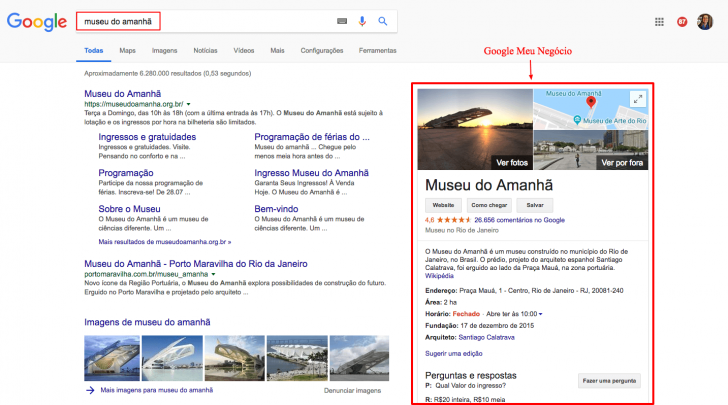Open Programação de férias sitelink

pyautogui.click(x=312, y=137)
